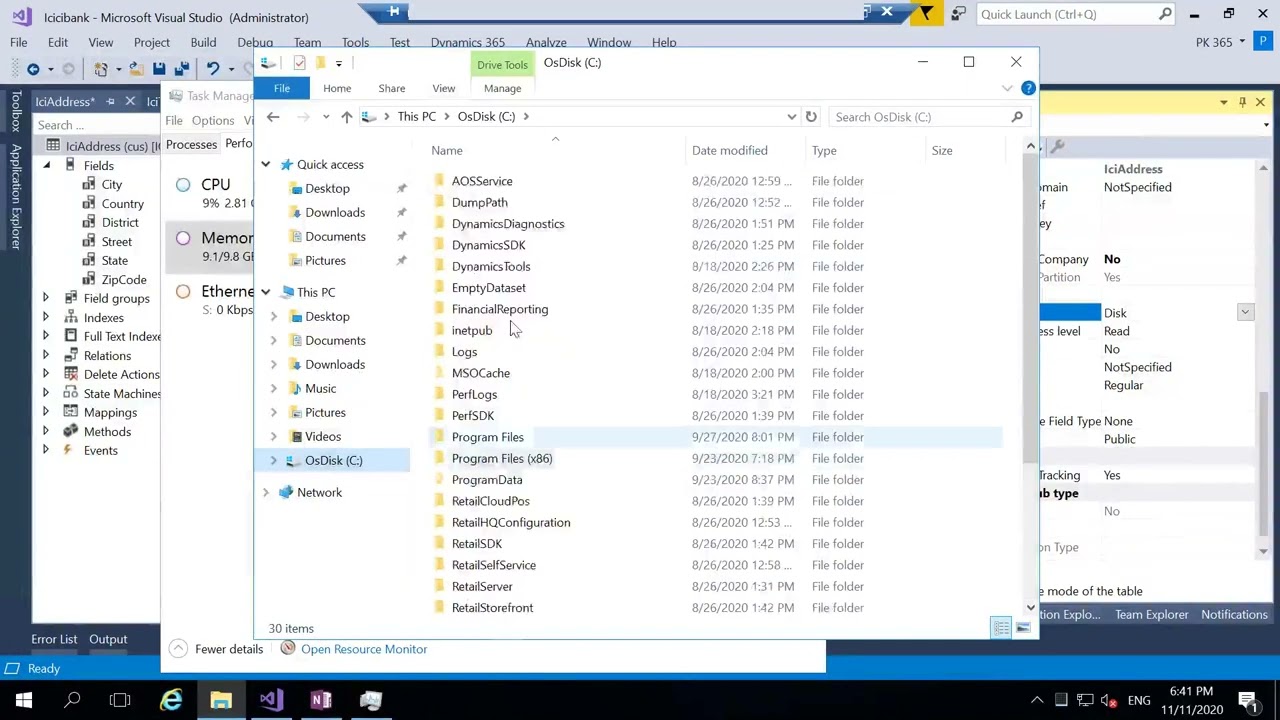Click the refresh icon beside address bar

[x=811, y=117]
